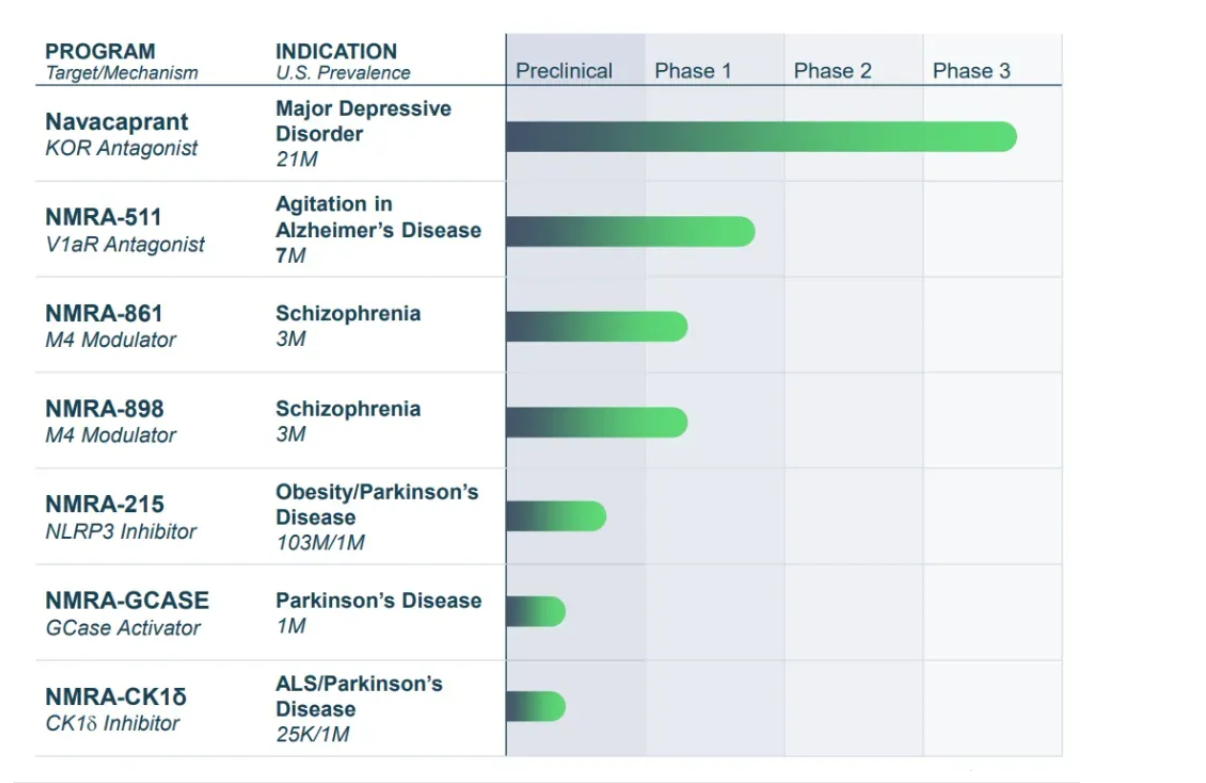Select the NMRA-GCASE program name
Image resolution: width=1206 pixels, height=783 pixels.
(127, 601)
